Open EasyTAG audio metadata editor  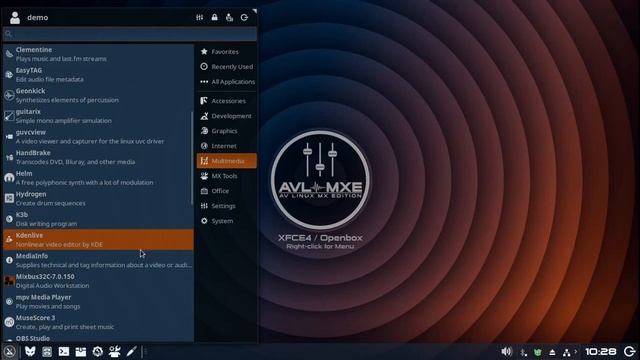coord(98,75)
